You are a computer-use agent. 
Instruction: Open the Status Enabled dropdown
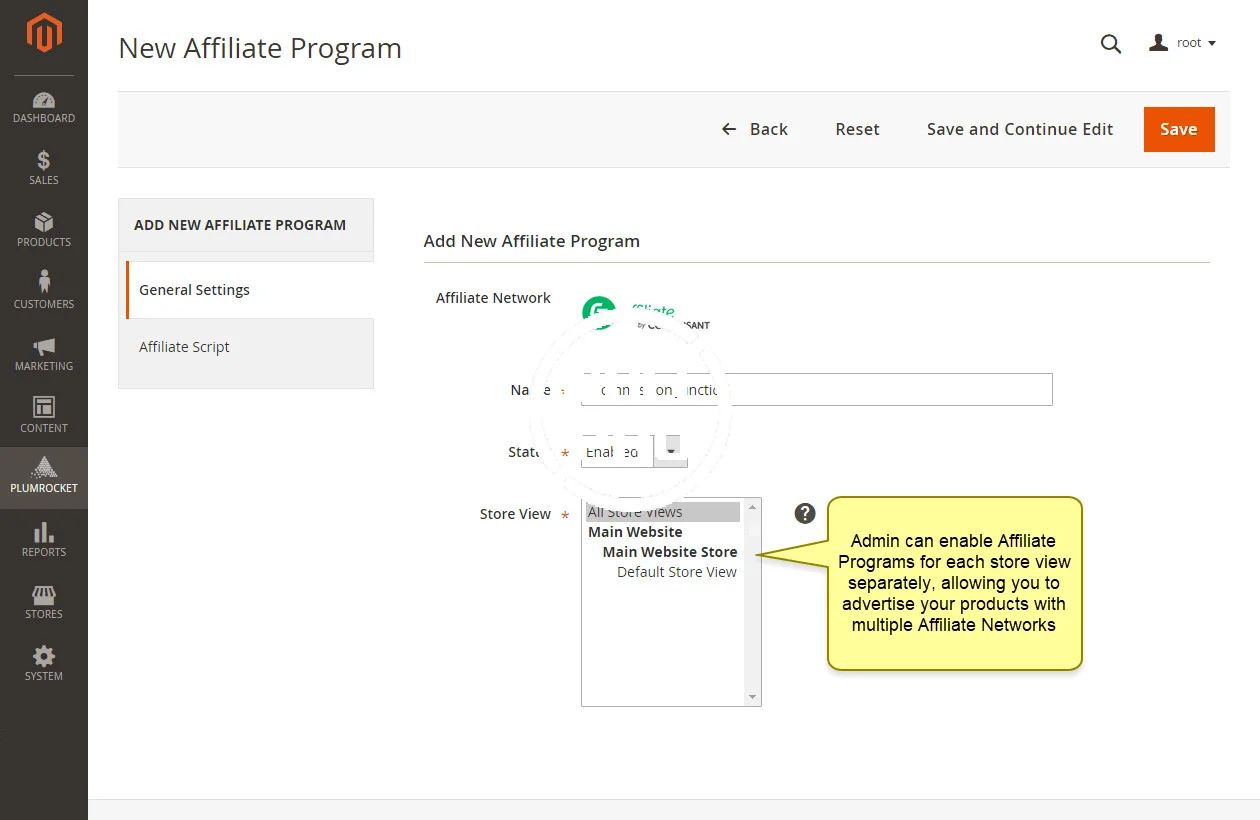coord(634,452)
